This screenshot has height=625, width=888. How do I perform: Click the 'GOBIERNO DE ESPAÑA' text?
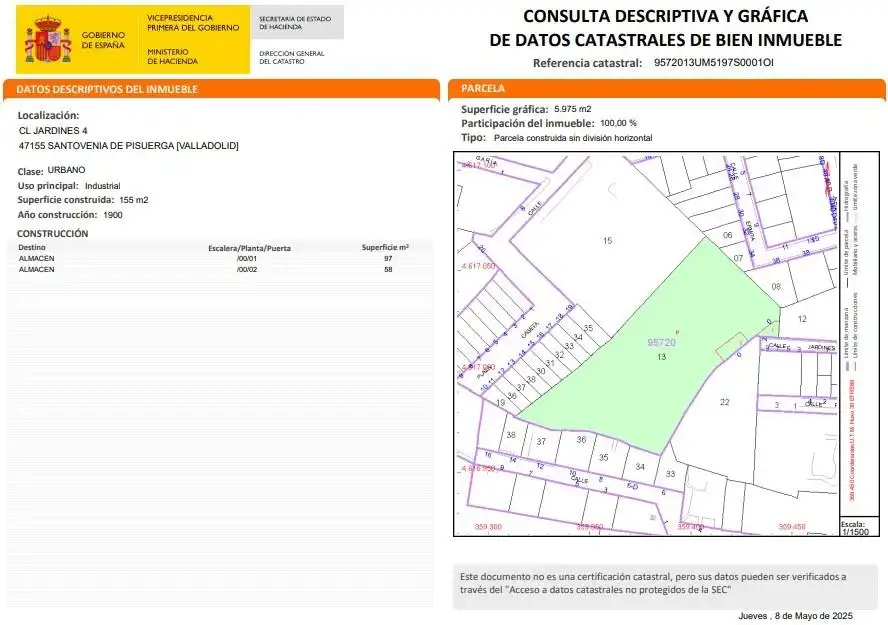pyautogui.click(x=103, y=40)
